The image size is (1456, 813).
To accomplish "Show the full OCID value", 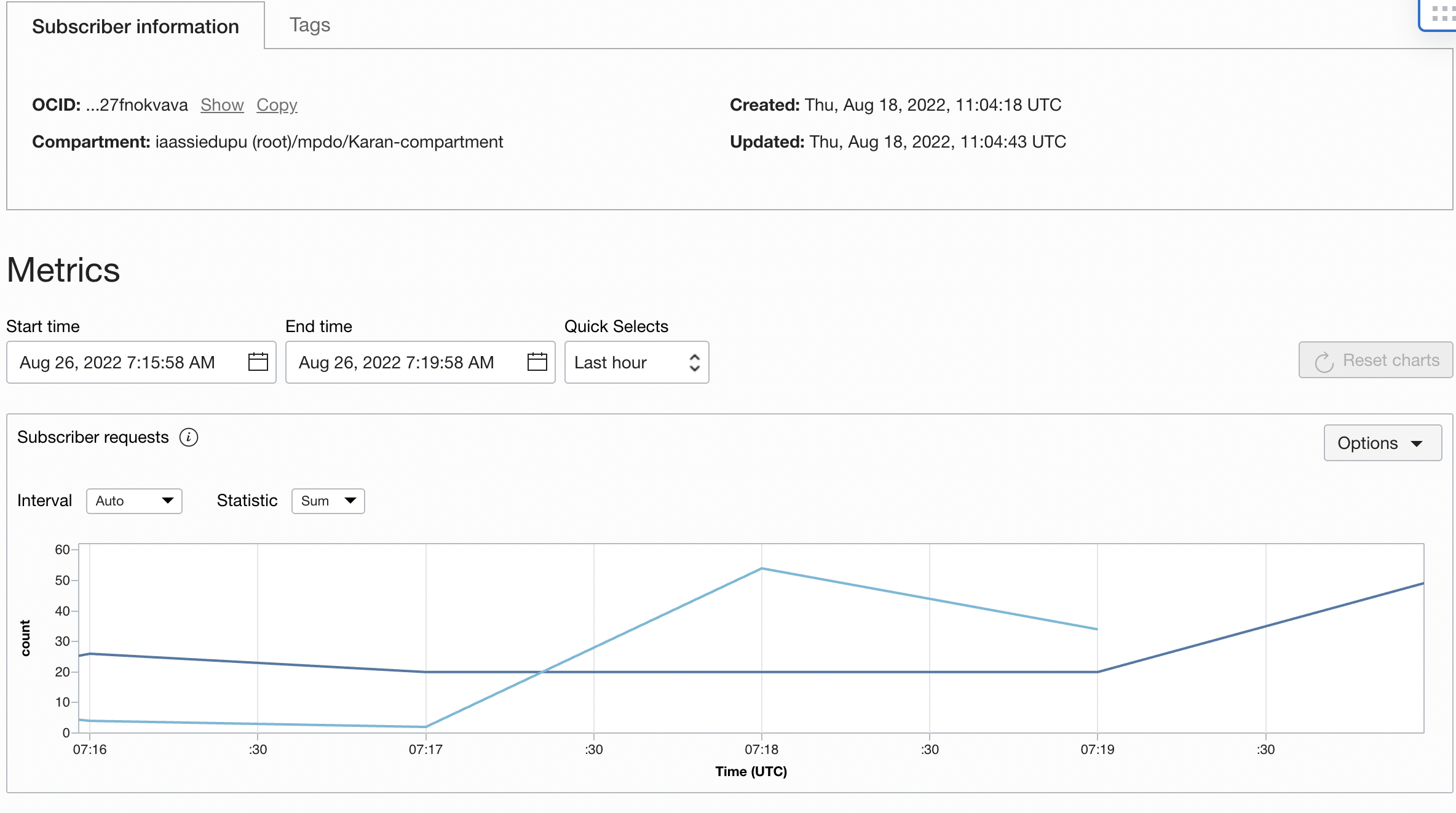I will [222, 105].
